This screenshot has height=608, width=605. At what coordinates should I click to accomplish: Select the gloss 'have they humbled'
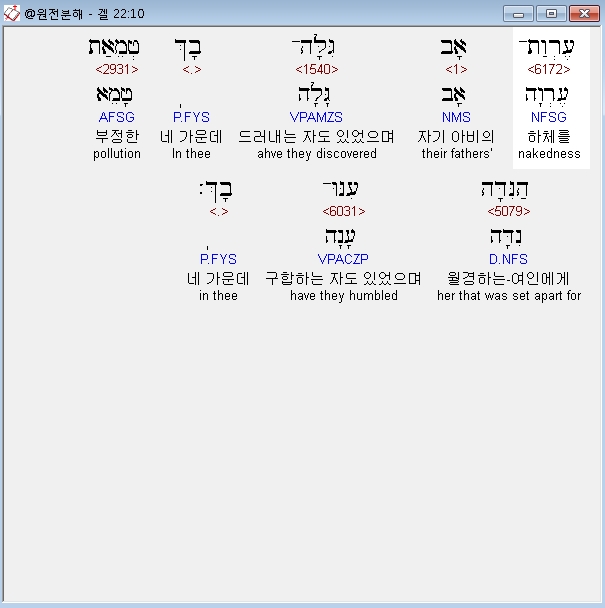click(344, 296)
